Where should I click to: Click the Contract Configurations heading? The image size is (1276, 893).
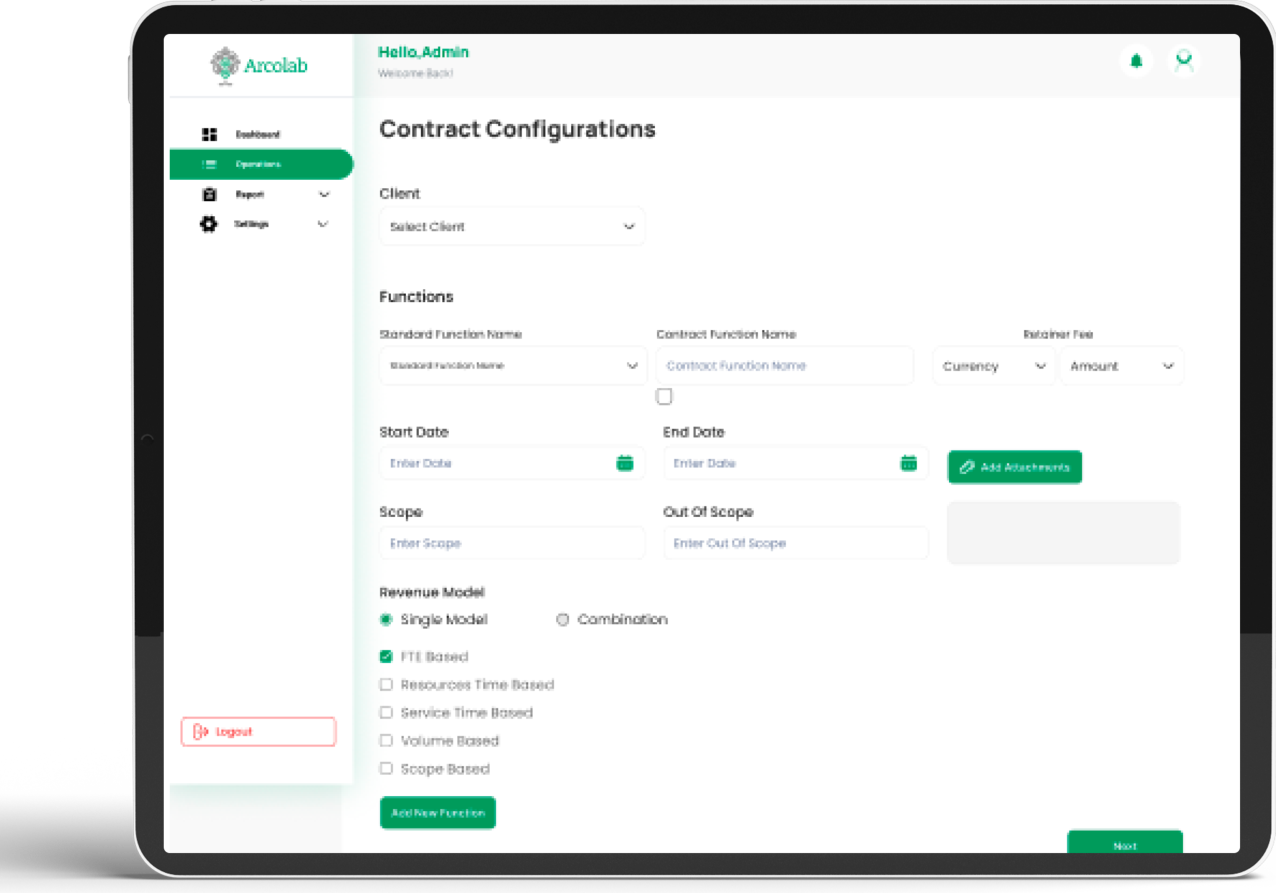(x=518, y=129)
